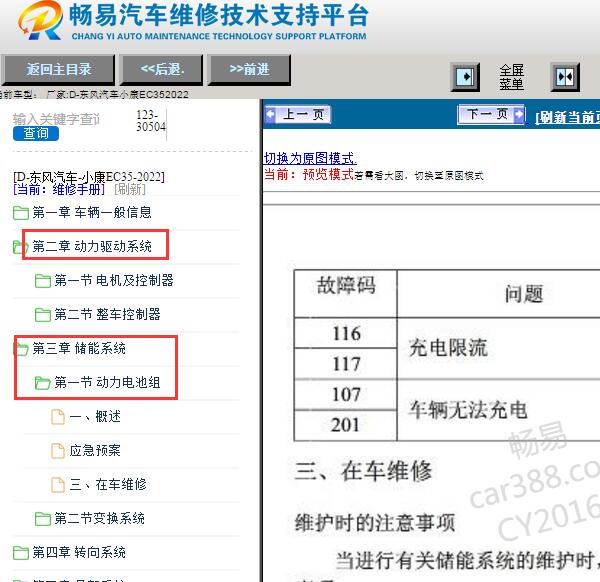
Task: Click the 应急预案 page icon
Action: (58, 451)
